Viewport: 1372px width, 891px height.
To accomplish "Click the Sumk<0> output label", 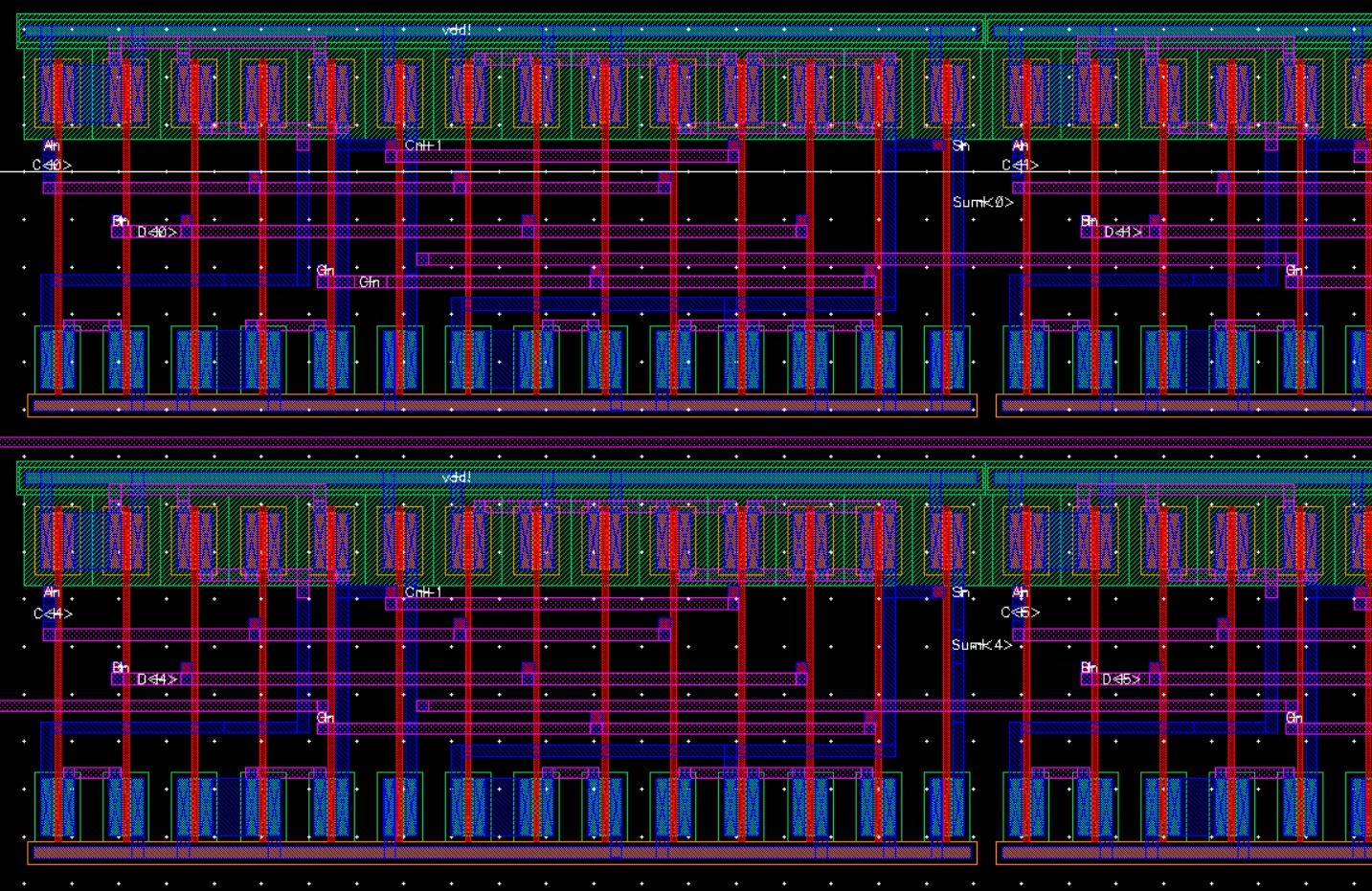I will [x=982, y=202].
